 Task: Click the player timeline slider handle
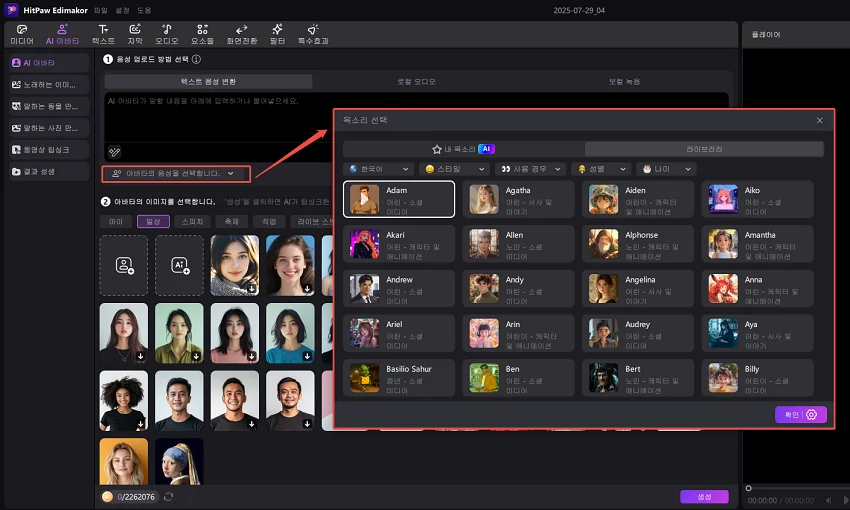coord(749,488)
